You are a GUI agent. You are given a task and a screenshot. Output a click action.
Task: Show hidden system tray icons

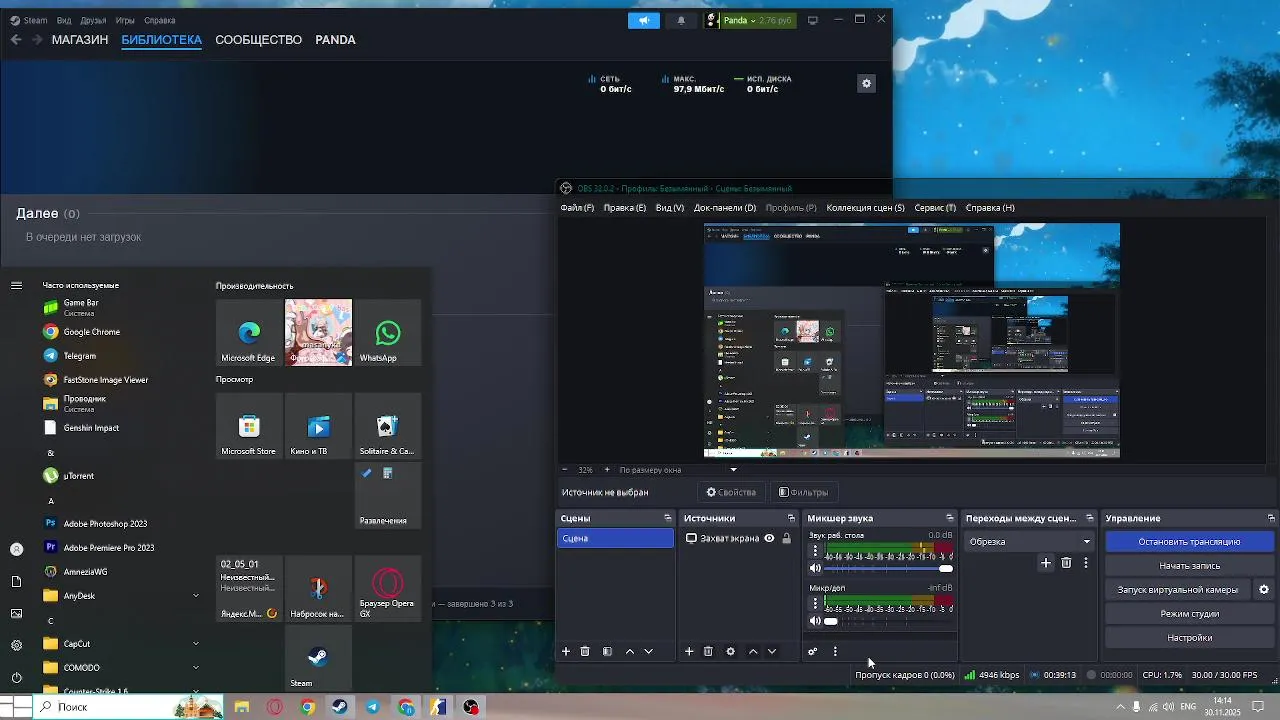tap(1120, 707)
